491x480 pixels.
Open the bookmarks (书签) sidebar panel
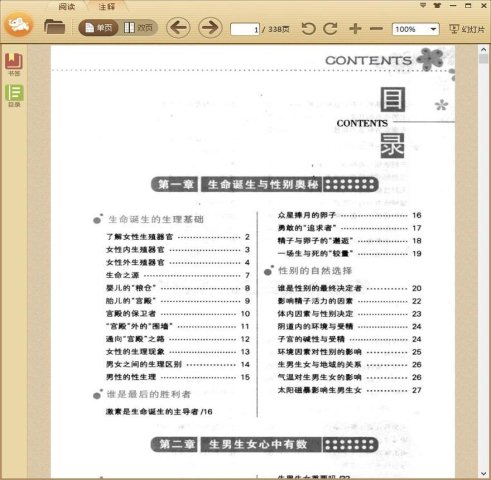(14, 64)
